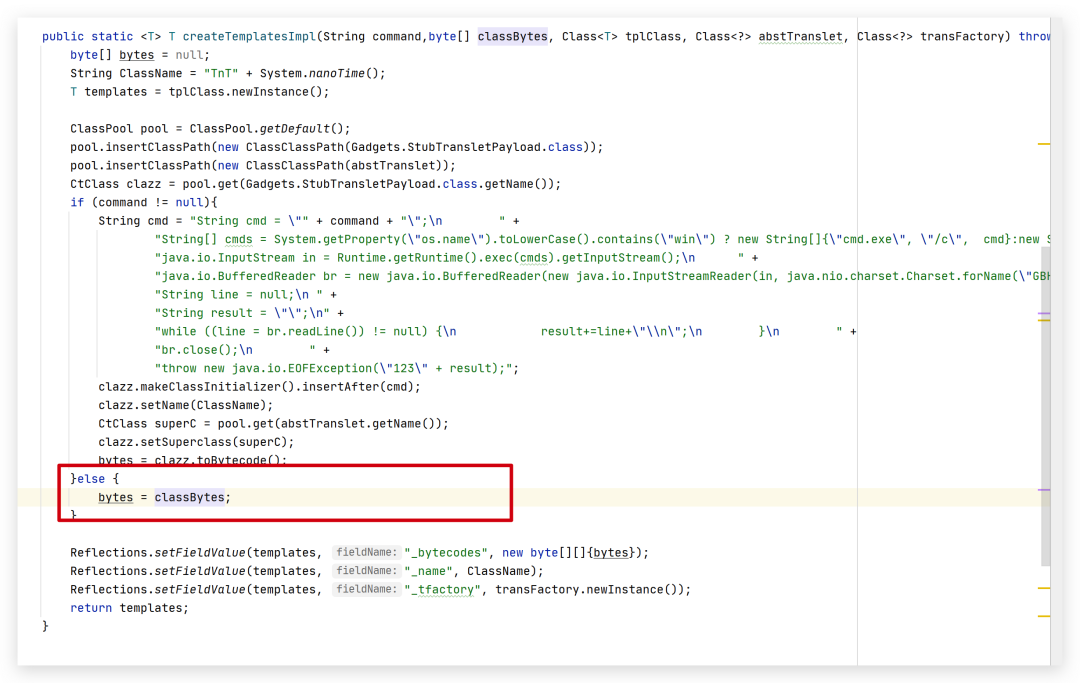Click the "_tfactory" string literal
The width and height of the screenshot is (1080, 683).
click(x=442, y=590)
